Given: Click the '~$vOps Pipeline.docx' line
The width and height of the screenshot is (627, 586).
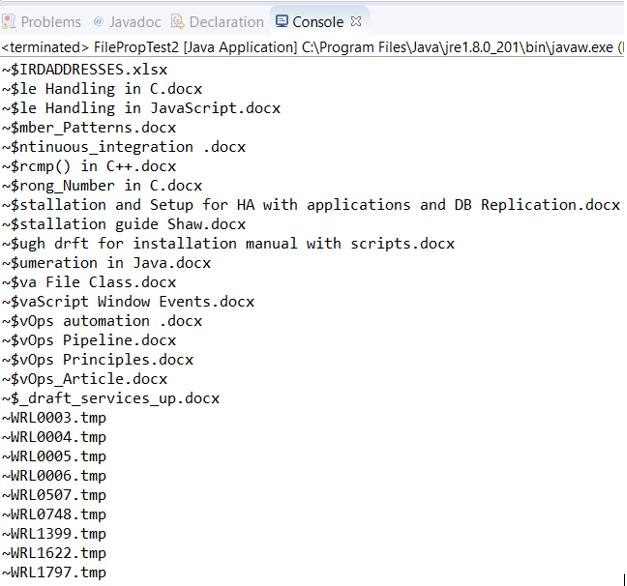Looking at the screenshot, I should 97,340.
